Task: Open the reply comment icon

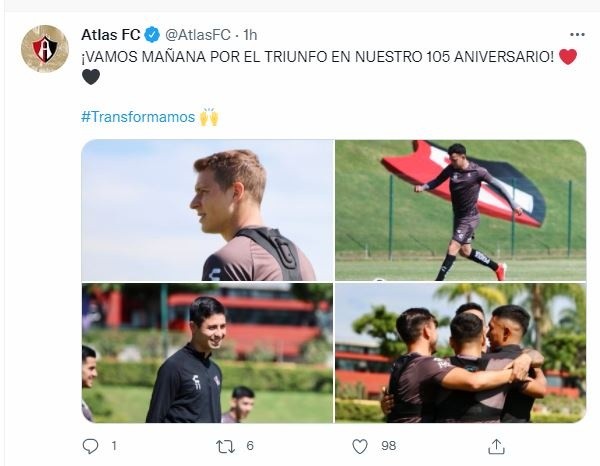Action: [90, 446]
